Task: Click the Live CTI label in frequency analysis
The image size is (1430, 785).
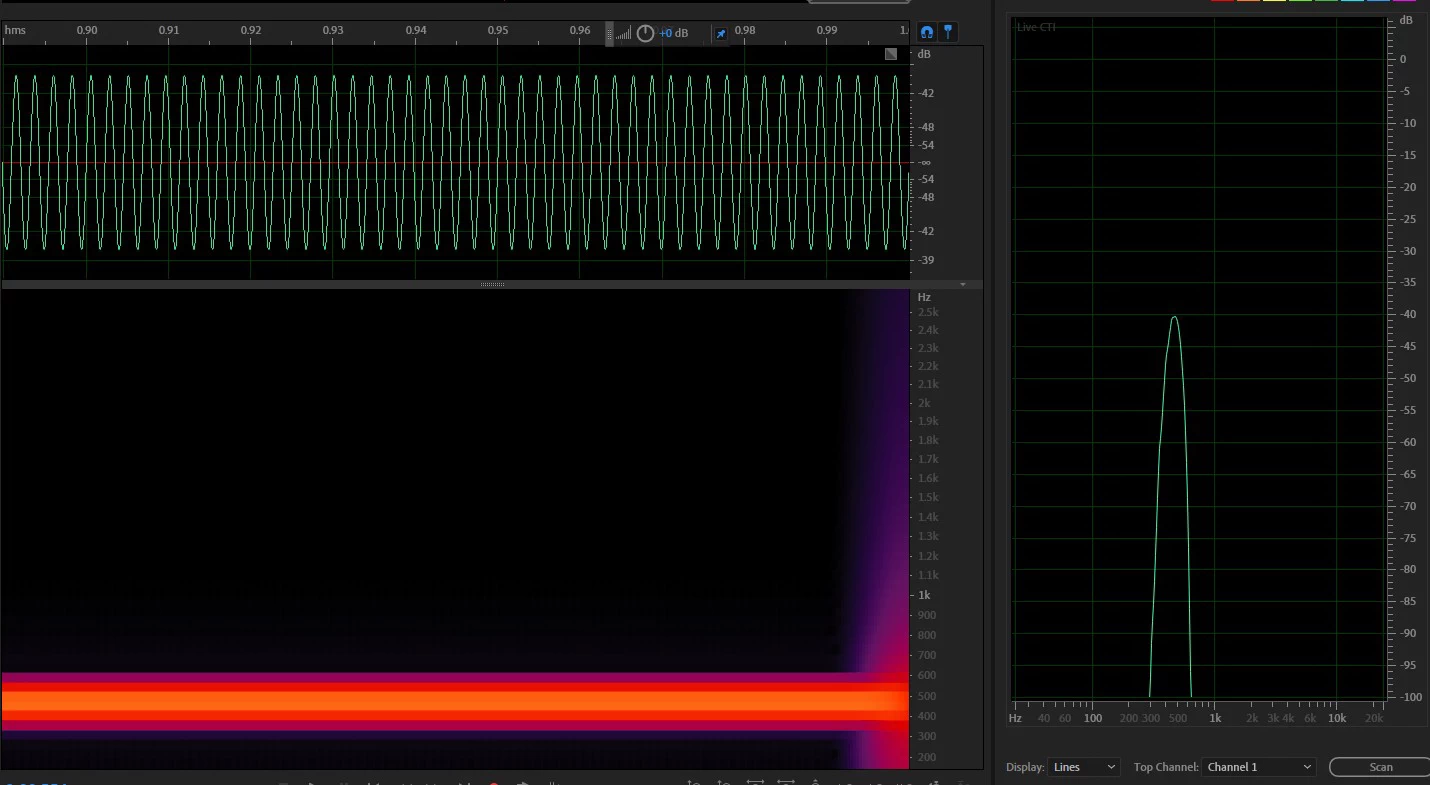Action: (1036, 27)
